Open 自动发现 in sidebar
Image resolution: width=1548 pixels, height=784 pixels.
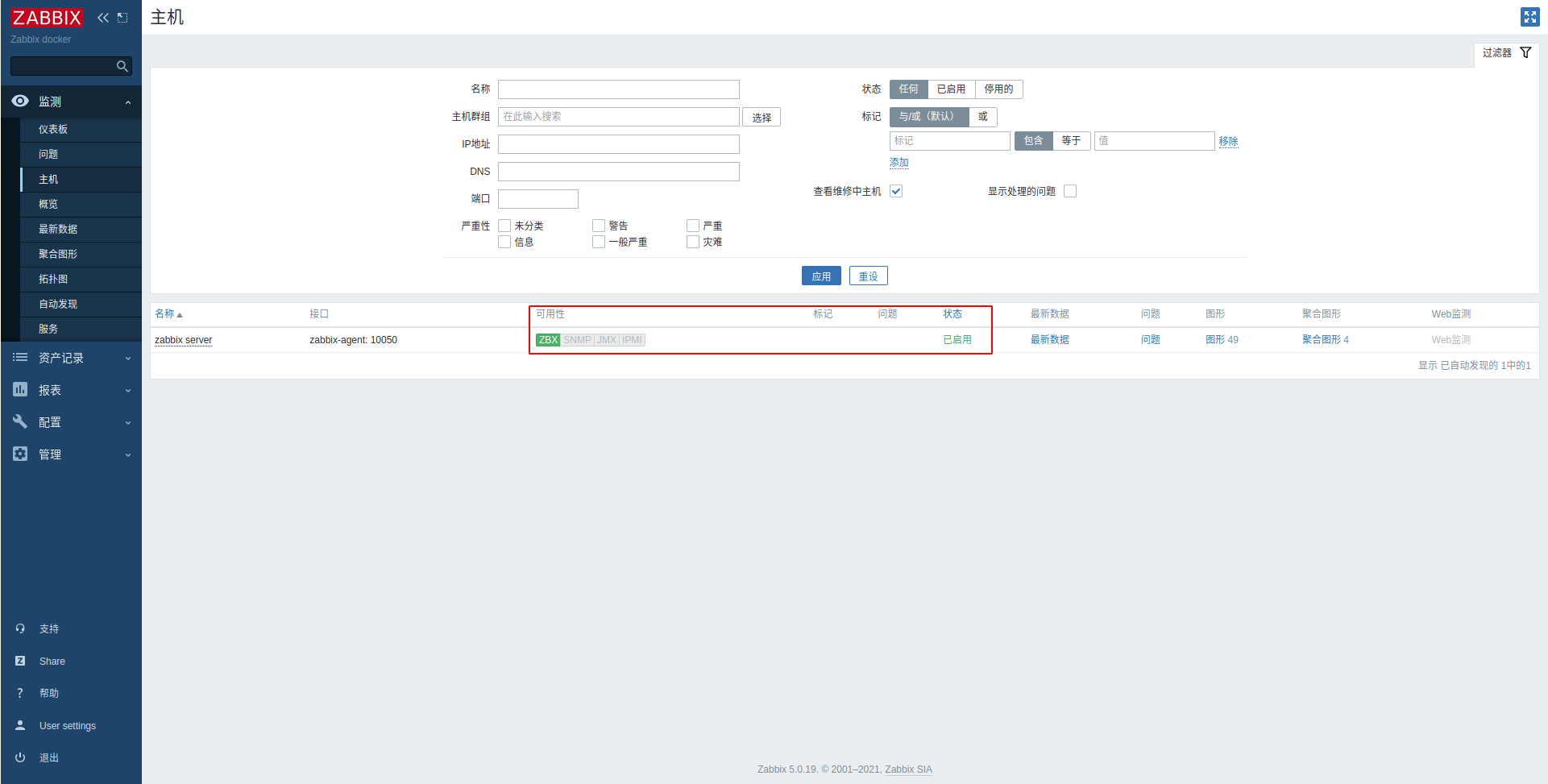coord(81,304)
